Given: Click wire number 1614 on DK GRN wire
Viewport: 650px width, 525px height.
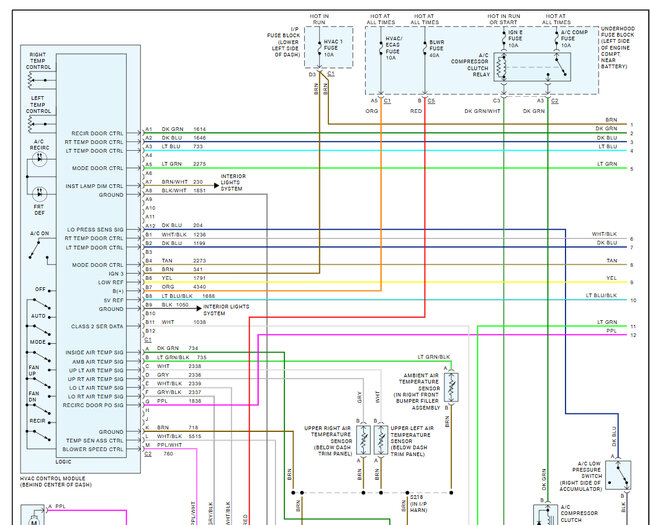Looking at the screenshot, I should [200, 129].
